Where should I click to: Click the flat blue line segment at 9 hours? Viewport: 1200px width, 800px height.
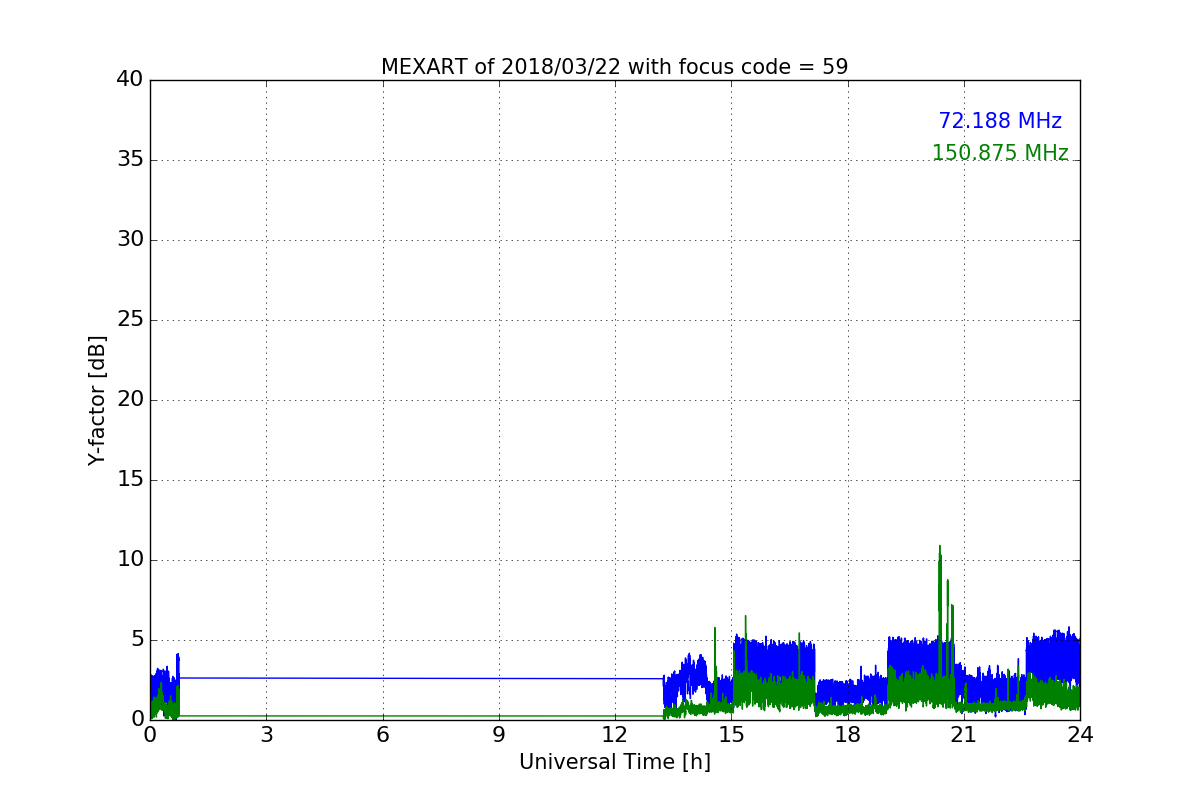pos(498,678)
